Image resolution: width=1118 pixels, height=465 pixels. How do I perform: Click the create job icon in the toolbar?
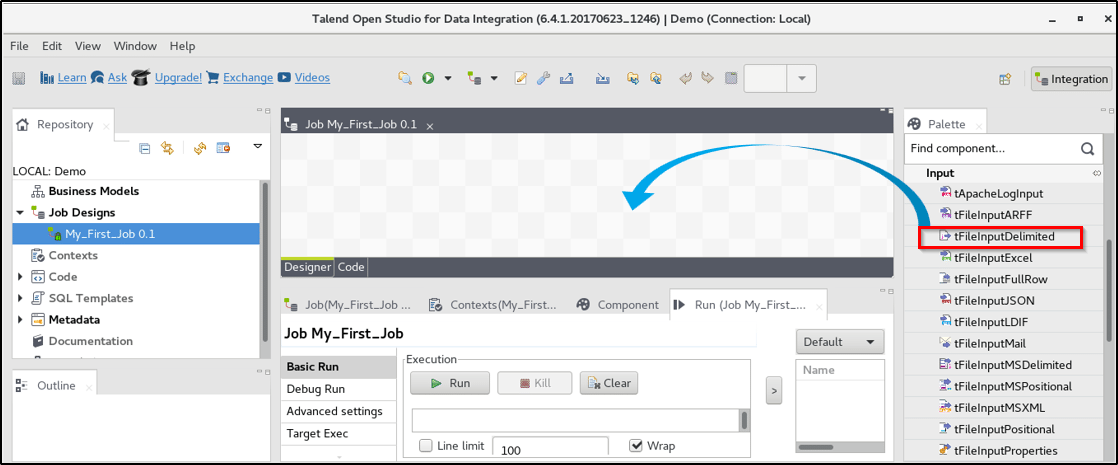tap(473, 78)
